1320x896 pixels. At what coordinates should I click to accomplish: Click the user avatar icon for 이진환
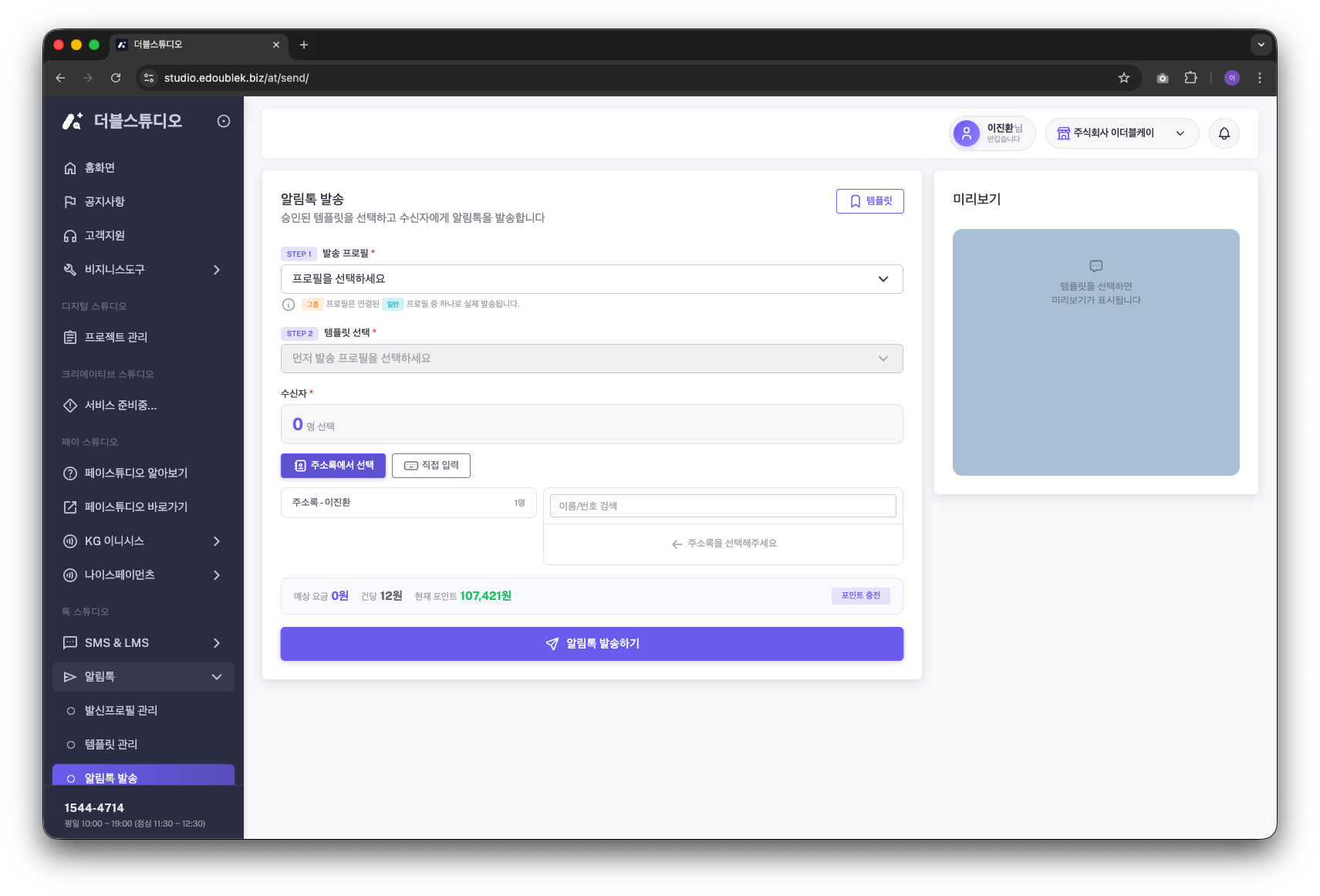[x=966, y=133]
